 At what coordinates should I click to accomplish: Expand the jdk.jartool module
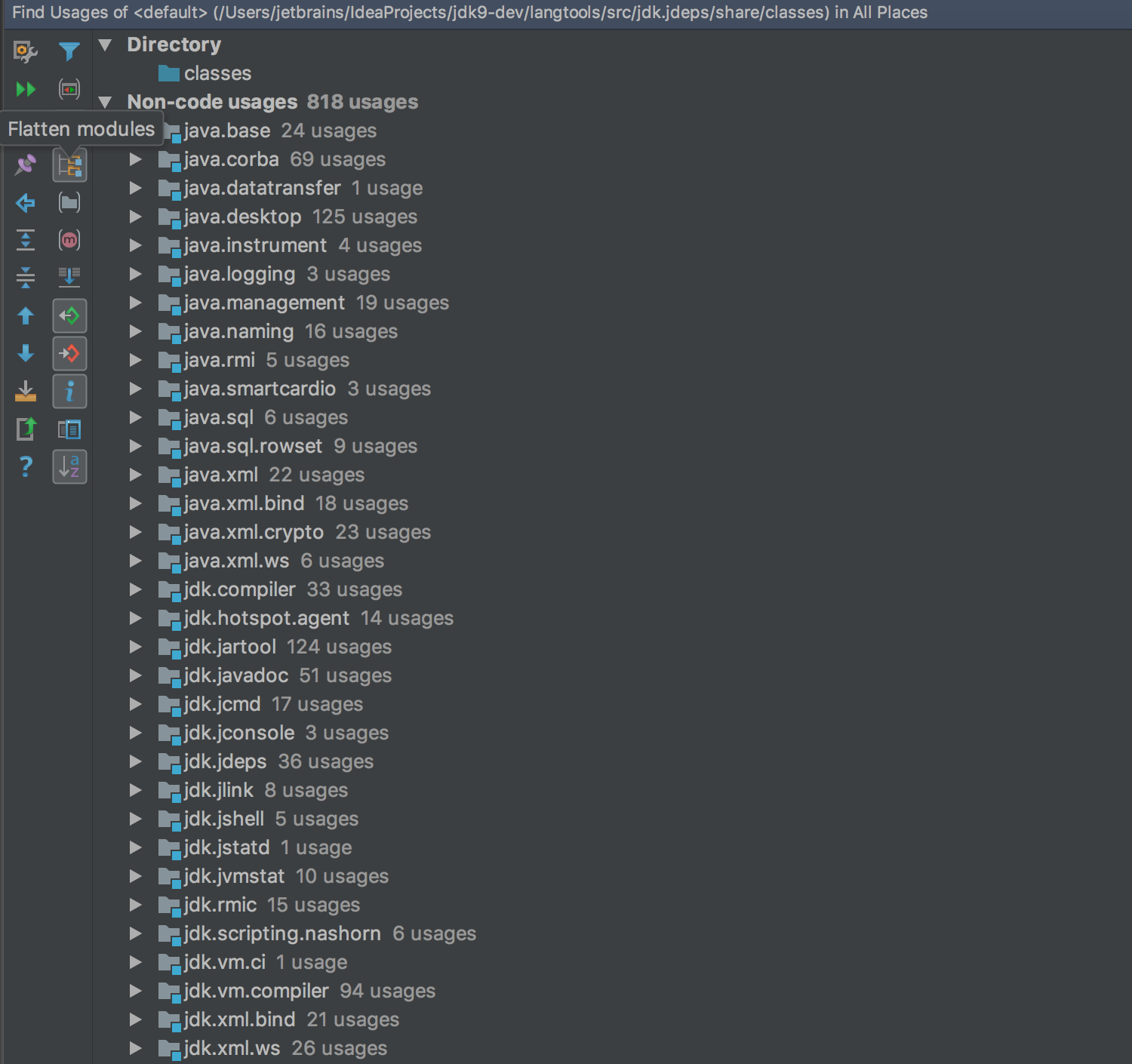[x=136, y=647]
